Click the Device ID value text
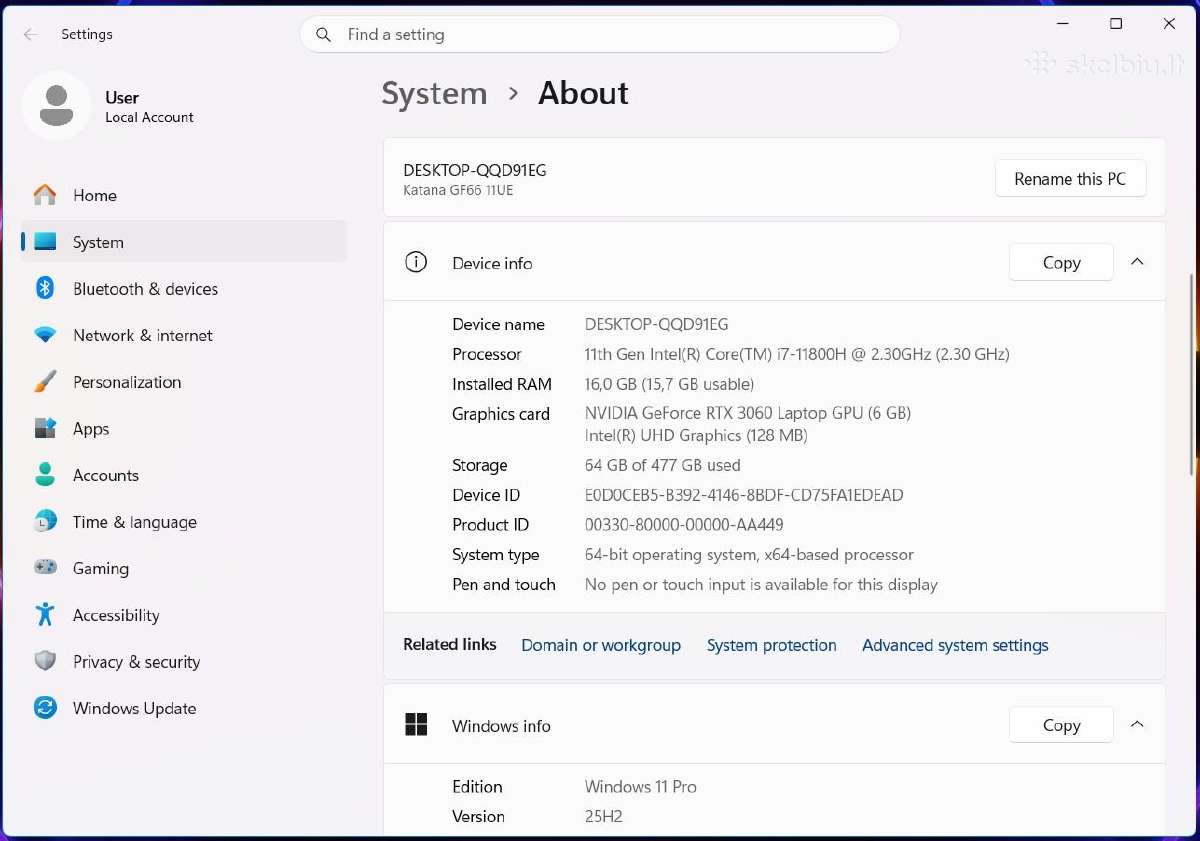 pyautogui.click(x=744, y=495)
